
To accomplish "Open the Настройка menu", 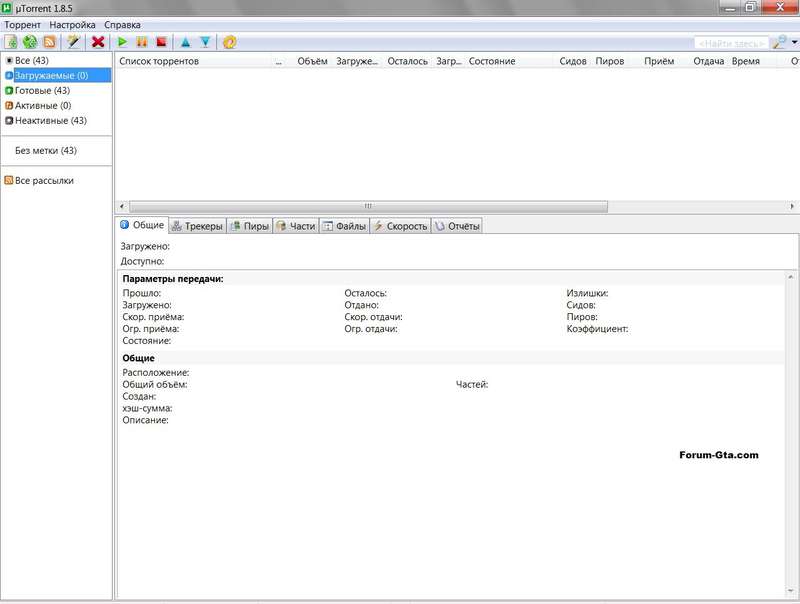I will (x=73, y=24).
